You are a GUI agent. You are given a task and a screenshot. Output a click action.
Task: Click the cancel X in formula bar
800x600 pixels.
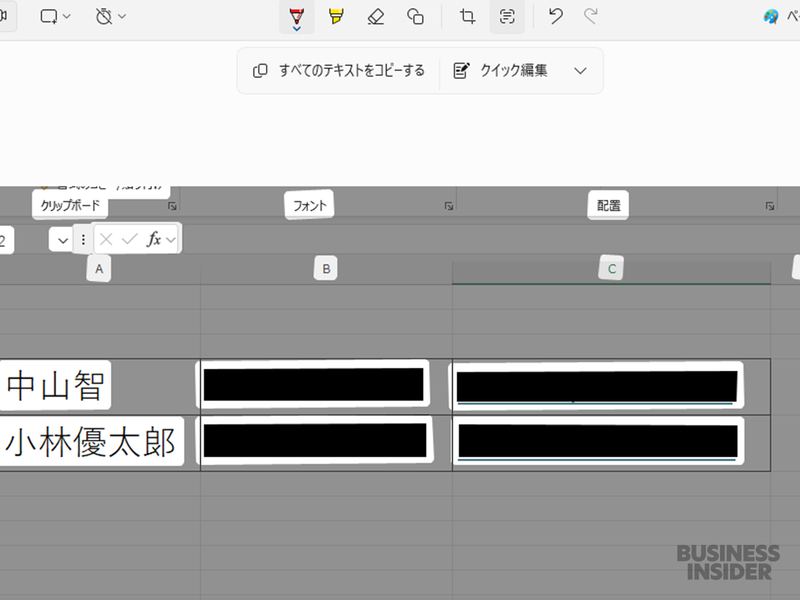tap(106, 239)
